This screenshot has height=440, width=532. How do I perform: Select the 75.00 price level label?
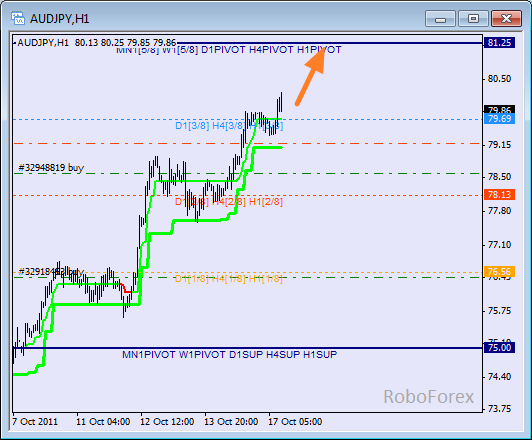coord(499,348)
